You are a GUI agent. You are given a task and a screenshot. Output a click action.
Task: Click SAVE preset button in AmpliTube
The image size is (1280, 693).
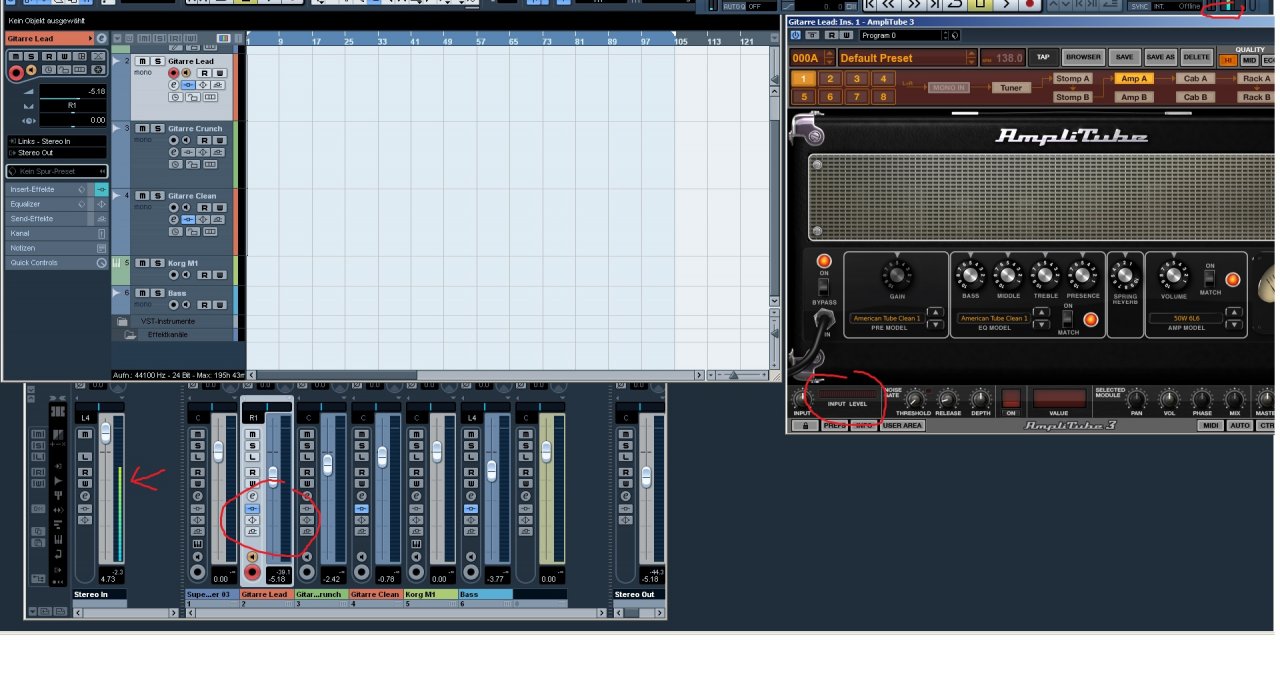pyautogui.click(x=1124, y=57)
